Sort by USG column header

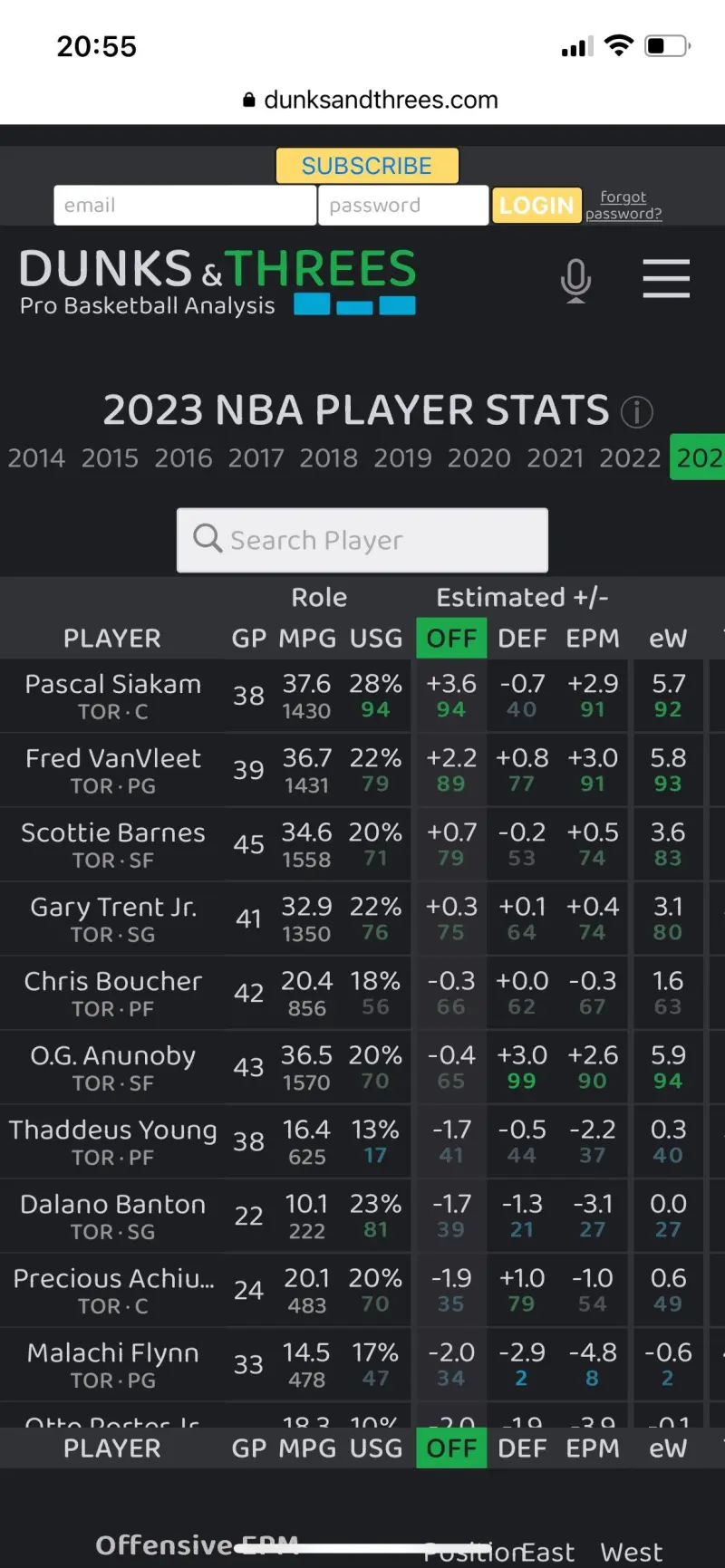[x=376, y=639]
